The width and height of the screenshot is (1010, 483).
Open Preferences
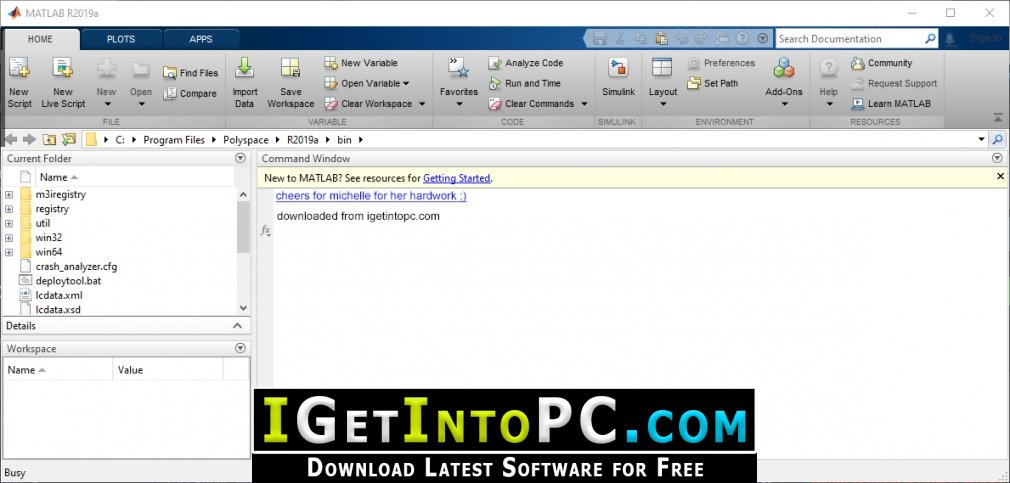click(x=721, y=63)
